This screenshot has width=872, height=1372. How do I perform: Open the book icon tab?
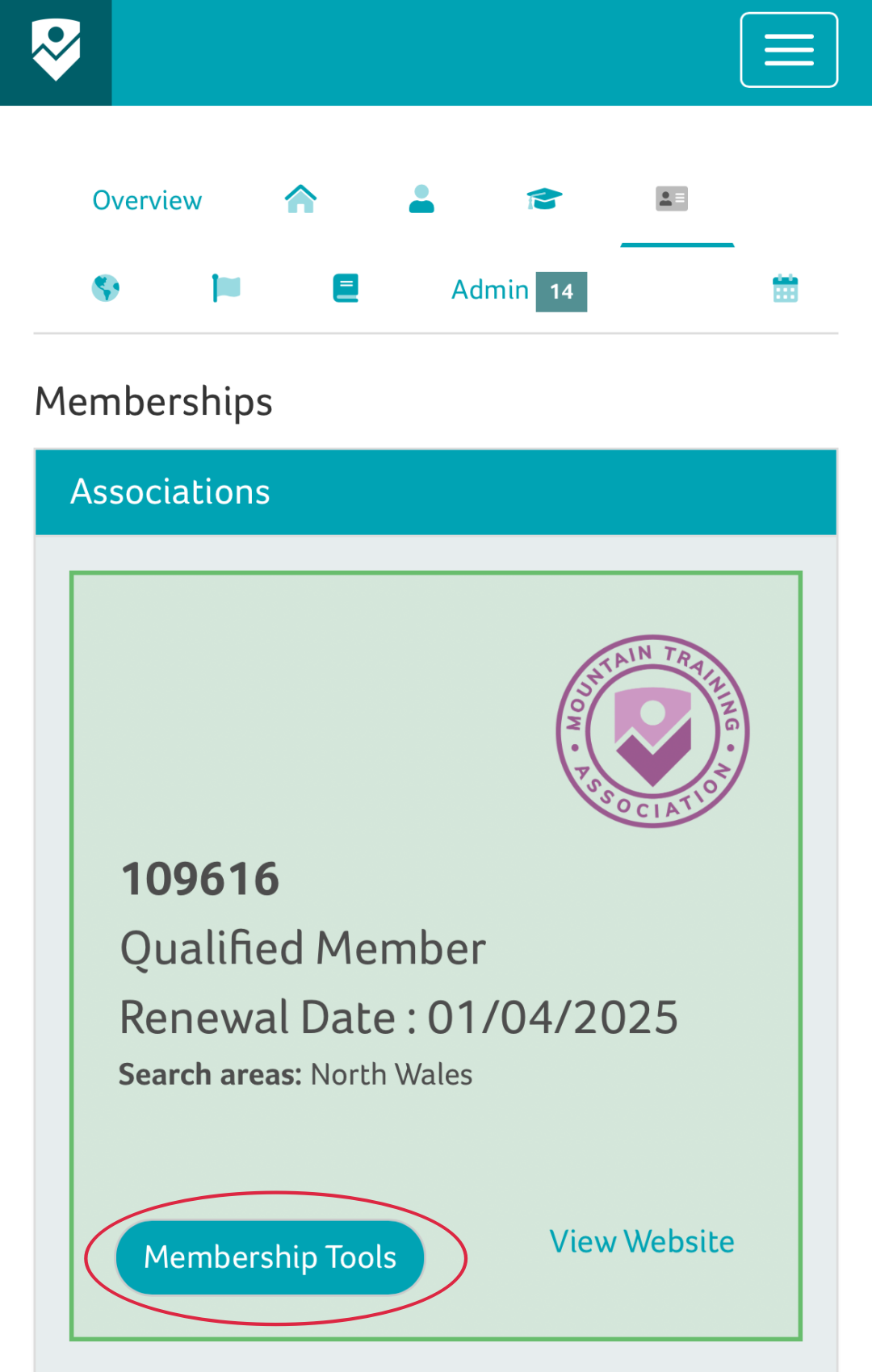pyautogui.click(x=346, y=288)
